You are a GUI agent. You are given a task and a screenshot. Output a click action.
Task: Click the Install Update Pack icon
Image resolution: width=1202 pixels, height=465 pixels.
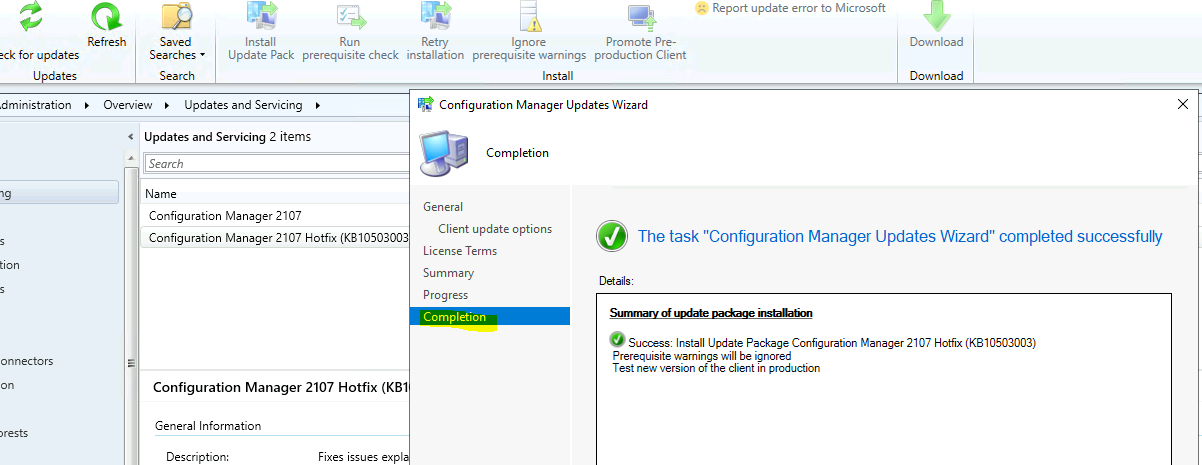pos(261,17)
